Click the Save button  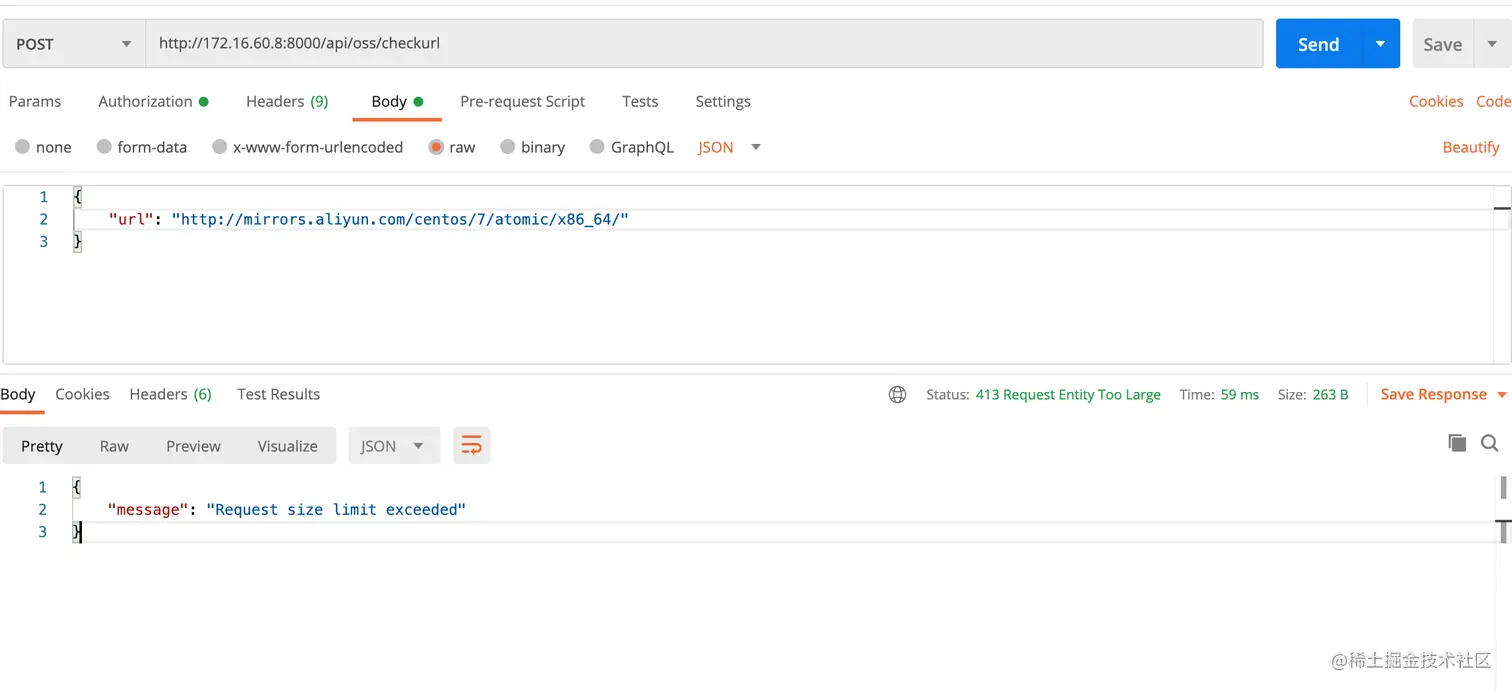1443,44
